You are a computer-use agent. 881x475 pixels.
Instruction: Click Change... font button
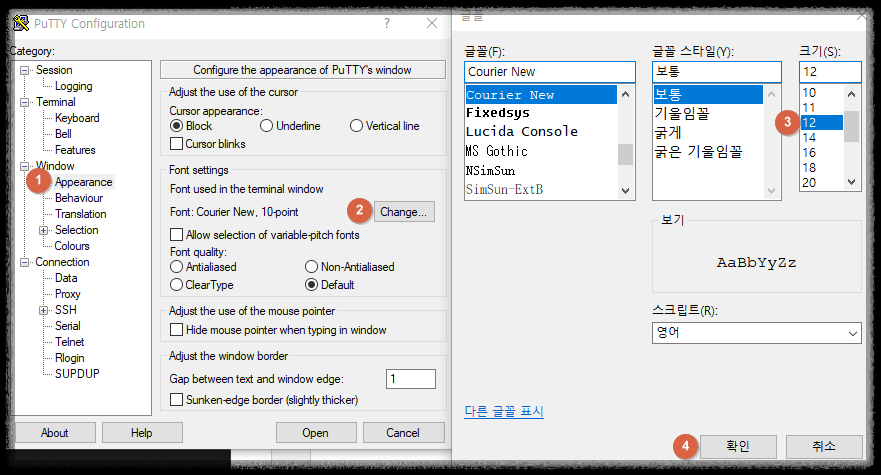(x=404, y=212)
